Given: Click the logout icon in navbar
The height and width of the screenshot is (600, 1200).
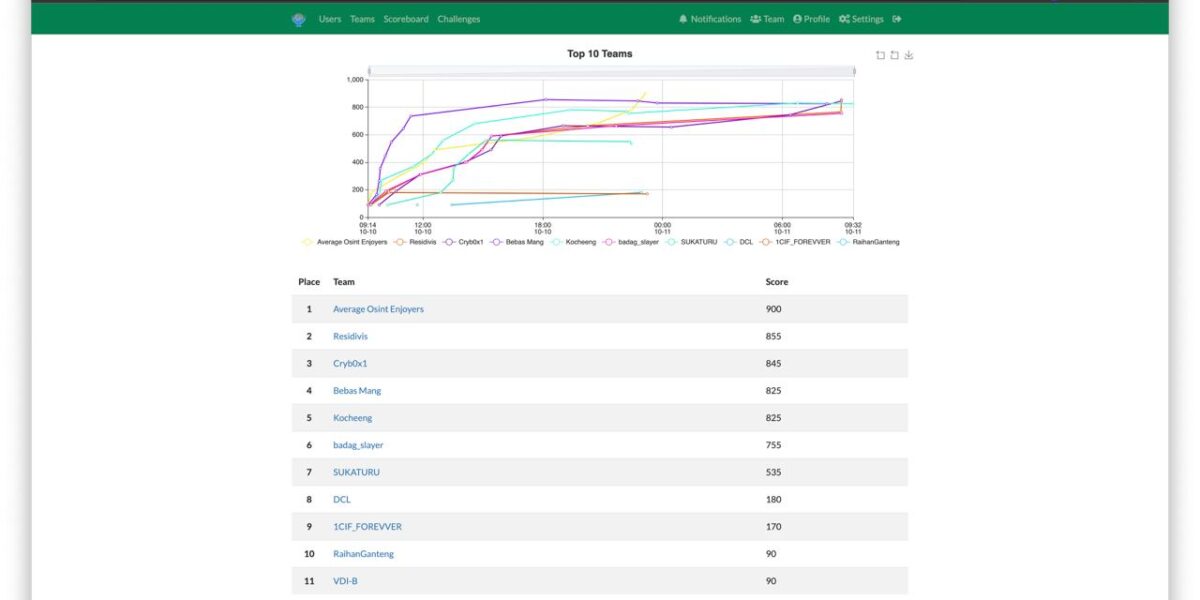Looking at the screenshot, I should point(897,19).
